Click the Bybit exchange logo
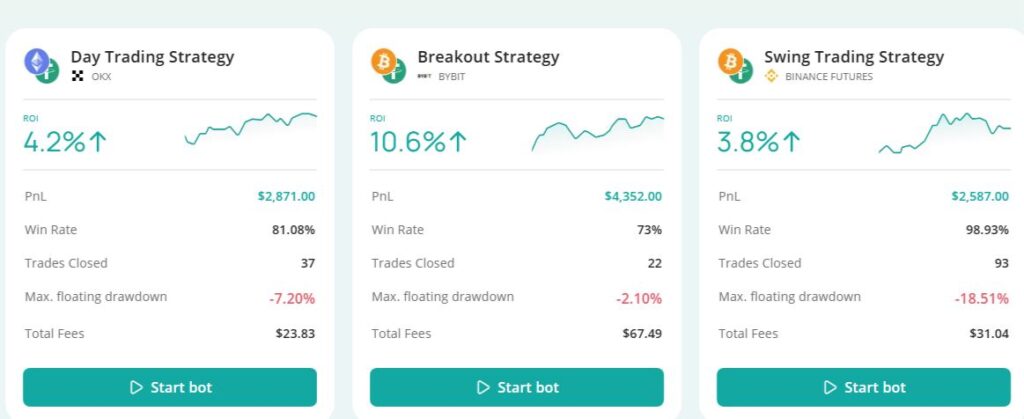The width and height of the screenshot is (1024, 419). click(424, 76)
